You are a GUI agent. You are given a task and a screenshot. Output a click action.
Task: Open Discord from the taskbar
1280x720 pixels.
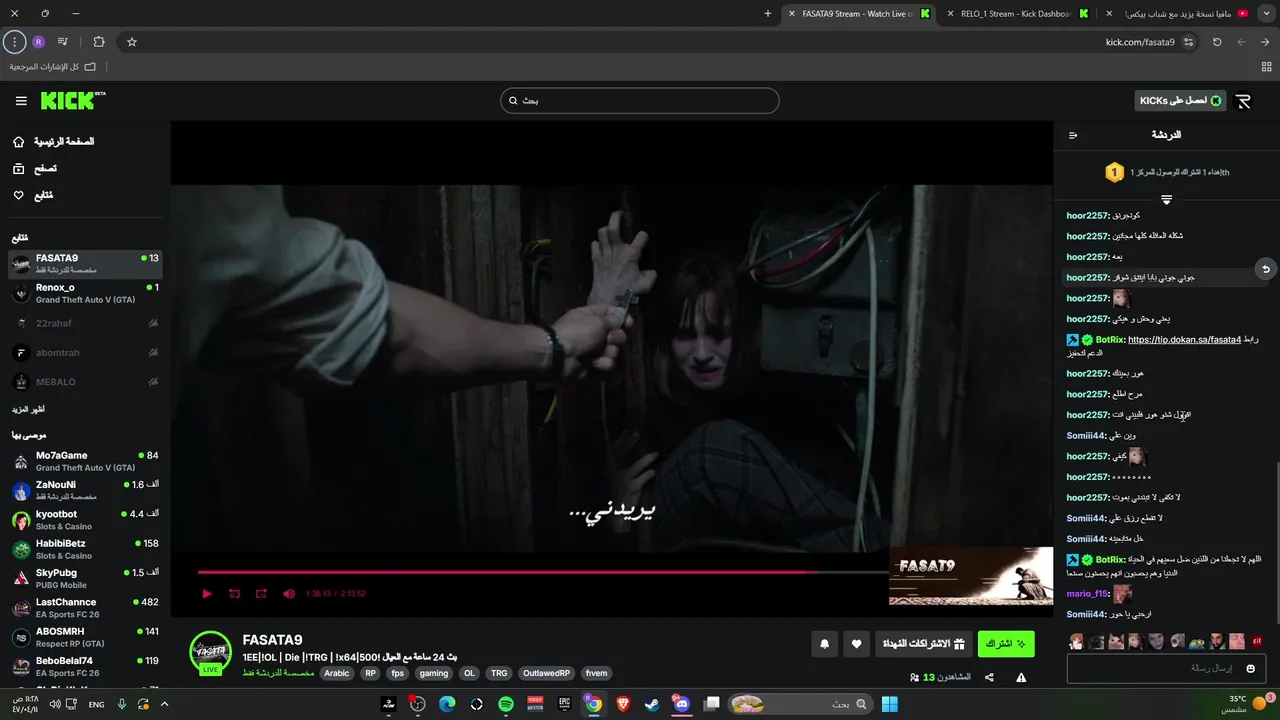[682, 704]
